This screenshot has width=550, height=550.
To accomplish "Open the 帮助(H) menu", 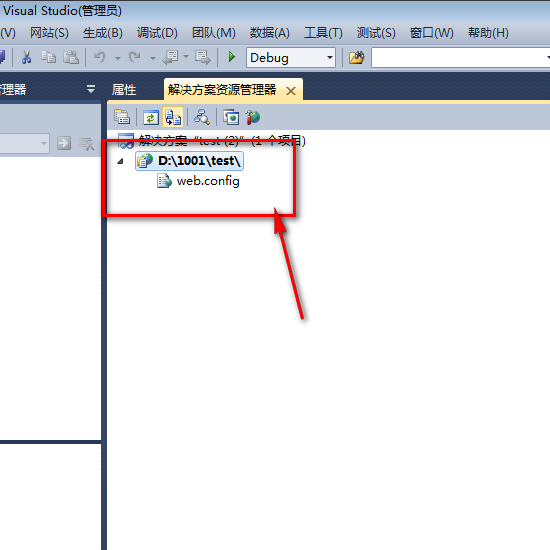I will pyautogui.click(x=488, y=33).
